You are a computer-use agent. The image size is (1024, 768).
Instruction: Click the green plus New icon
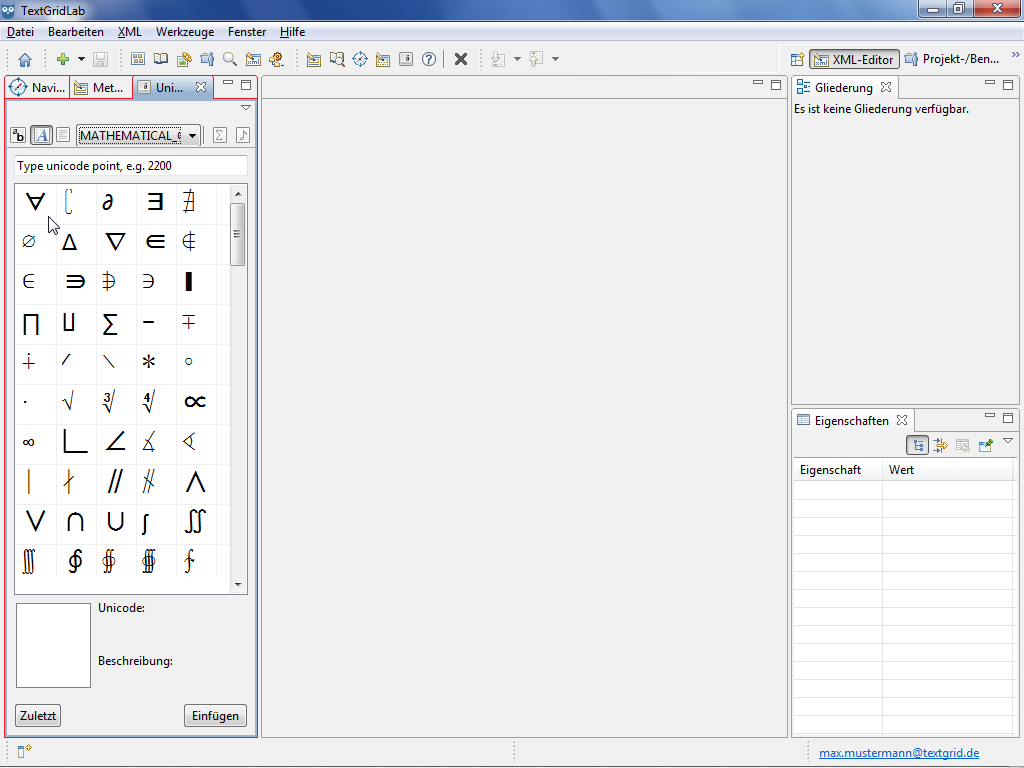tap(63, 59)
